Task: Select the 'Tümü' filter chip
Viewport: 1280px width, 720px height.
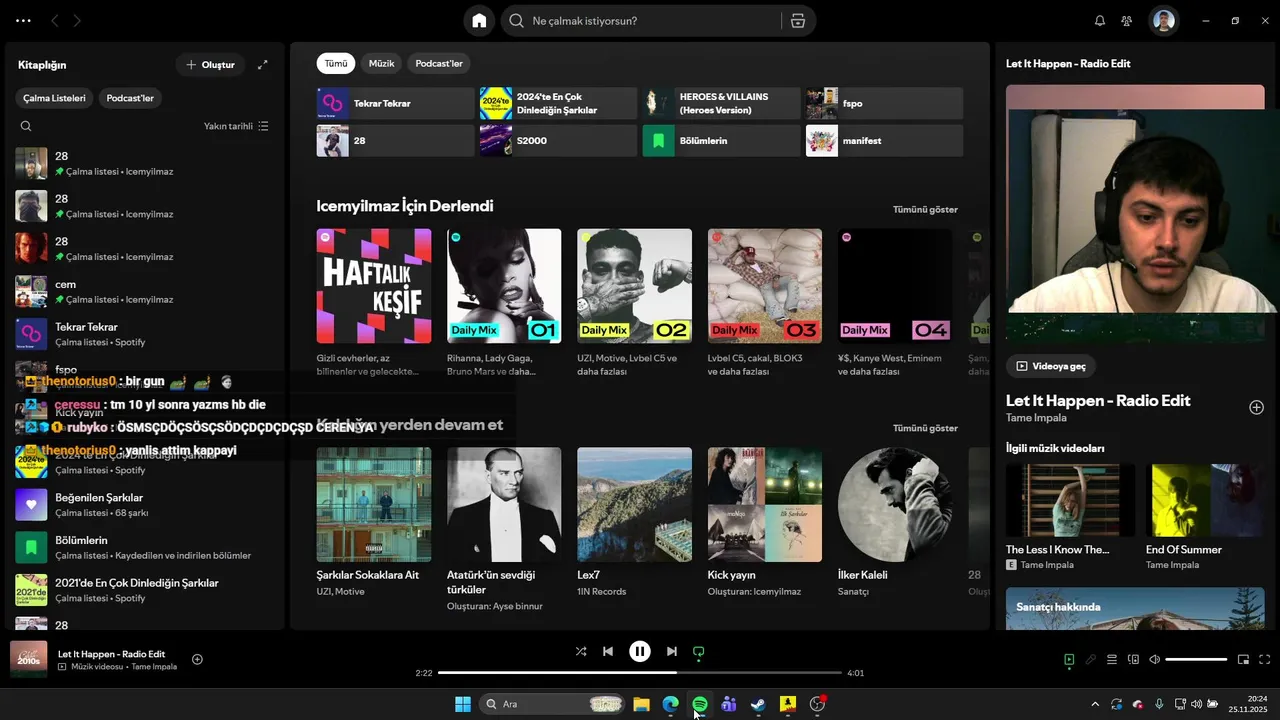Action: tap(336, 63)
